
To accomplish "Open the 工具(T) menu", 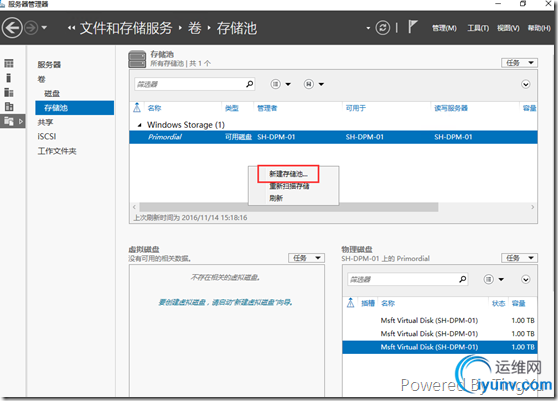I will pyautogui.click(x=478, y=28).
